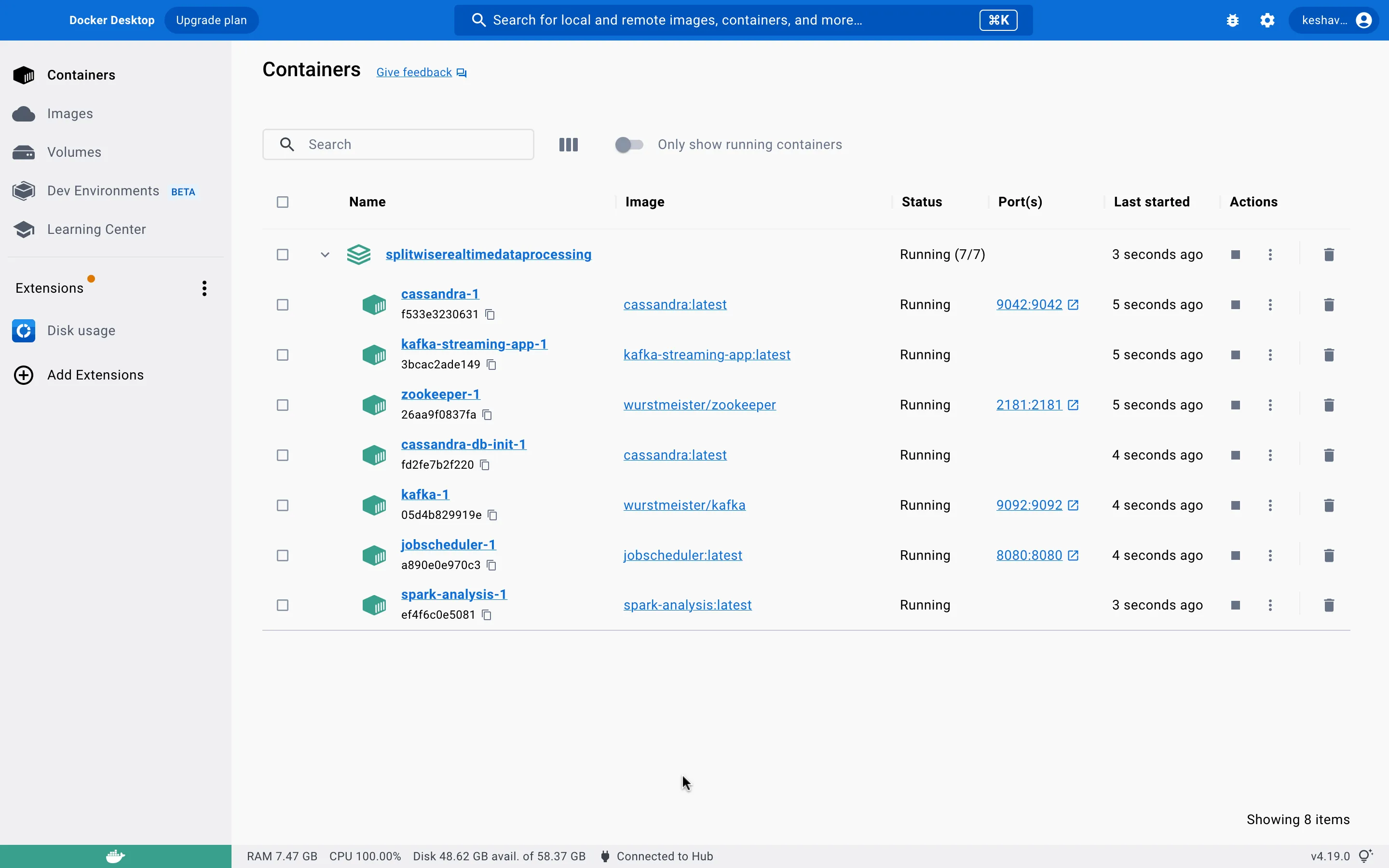Delete the zookeeper-1 container
This screenshot has width=1389, height=868.
pyautogui.click(x=1329, y=405)
